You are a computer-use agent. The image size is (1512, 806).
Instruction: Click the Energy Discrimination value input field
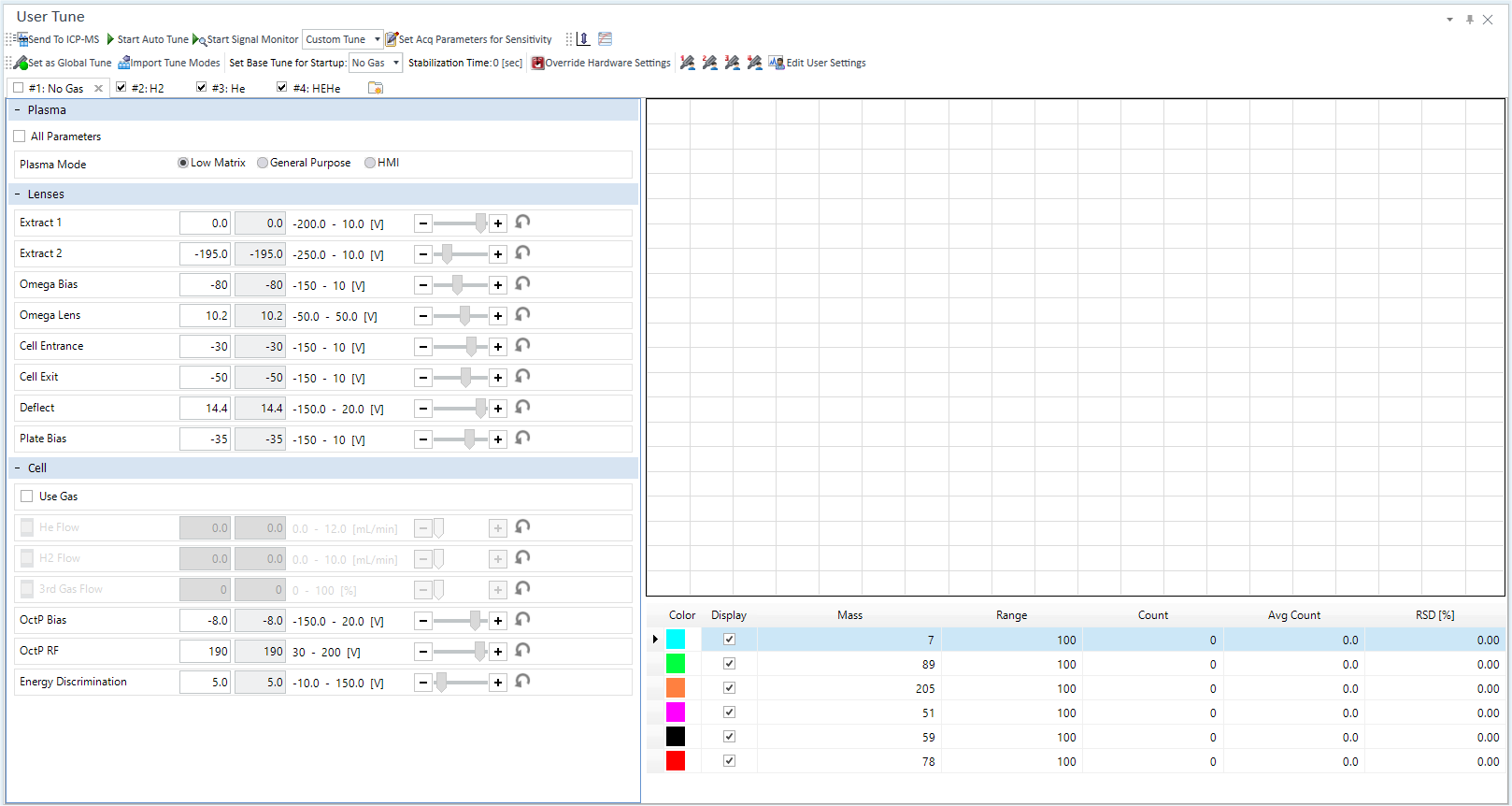[205, 683]
